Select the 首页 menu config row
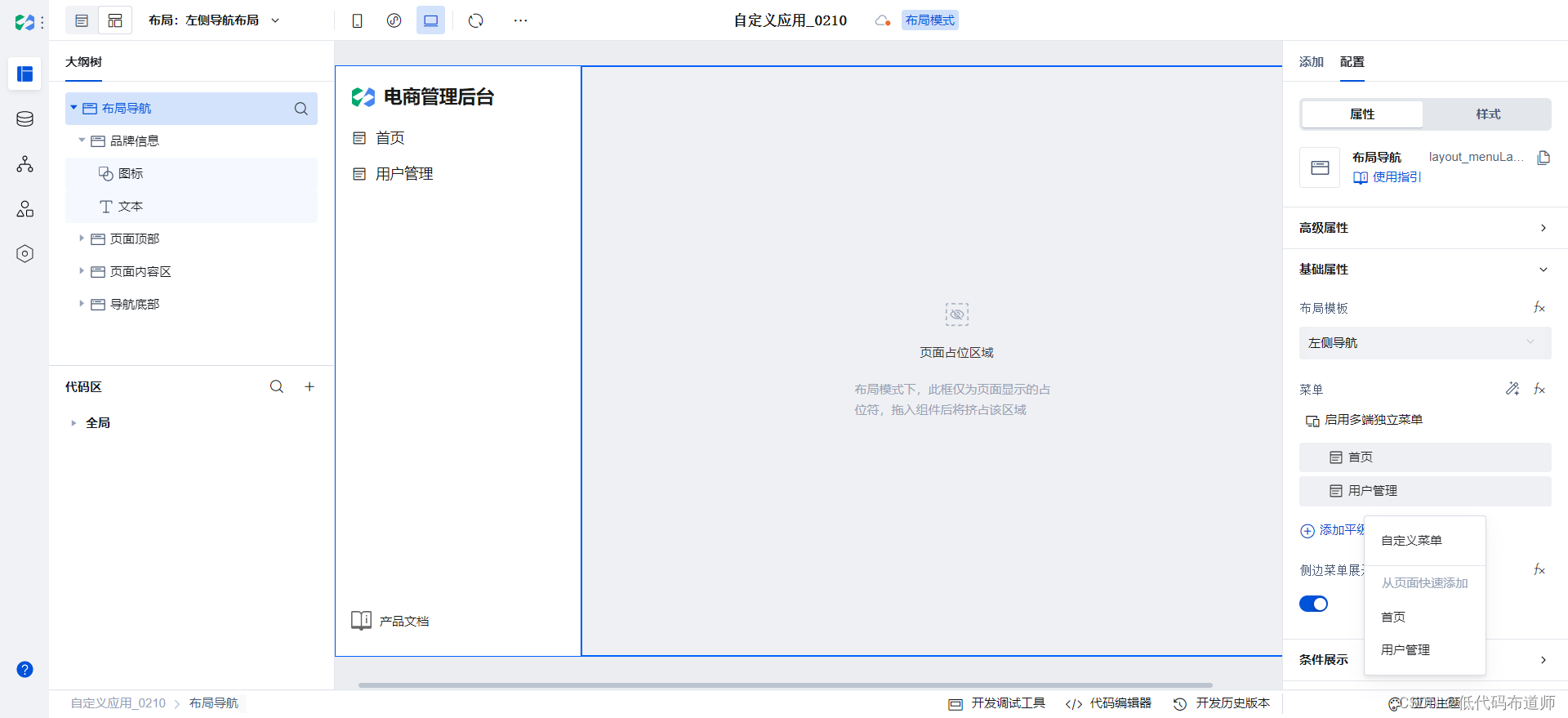This screenshot has height=718, width=1568. click(1425, 457)
